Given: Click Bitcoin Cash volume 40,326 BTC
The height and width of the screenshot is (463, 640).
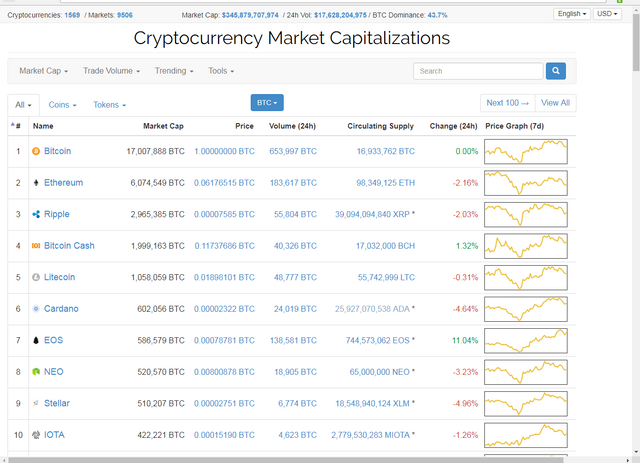Looking at the screenshot, I should click(295, 246).
